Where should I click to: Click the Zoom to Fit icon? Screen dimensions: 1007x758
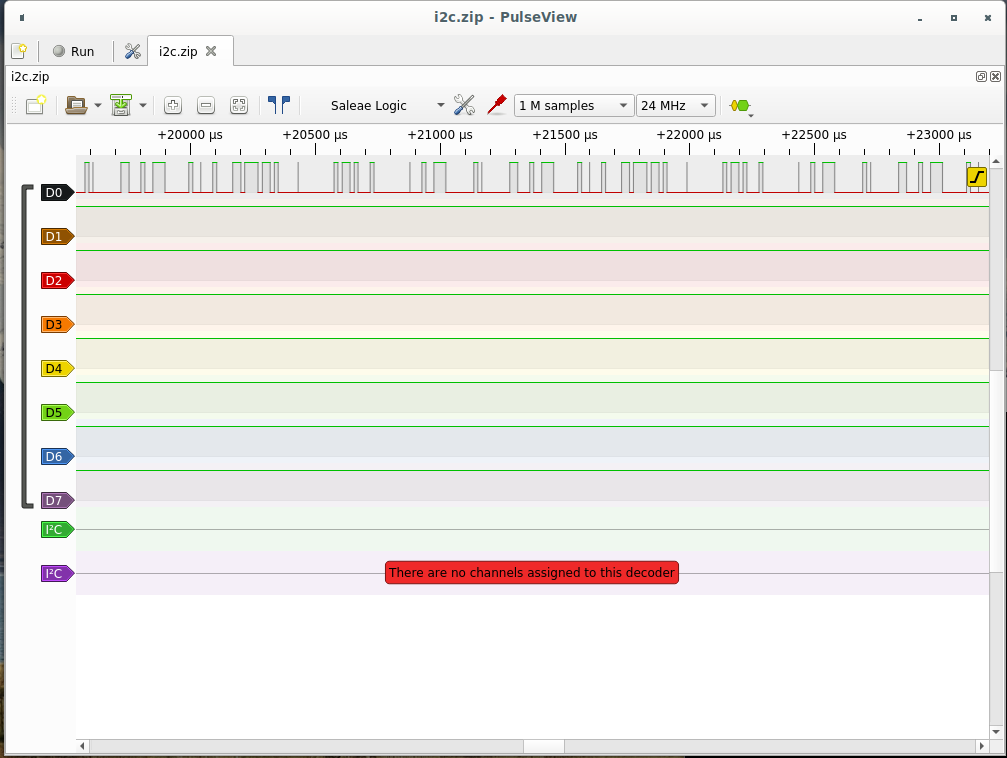click(239, 105)
